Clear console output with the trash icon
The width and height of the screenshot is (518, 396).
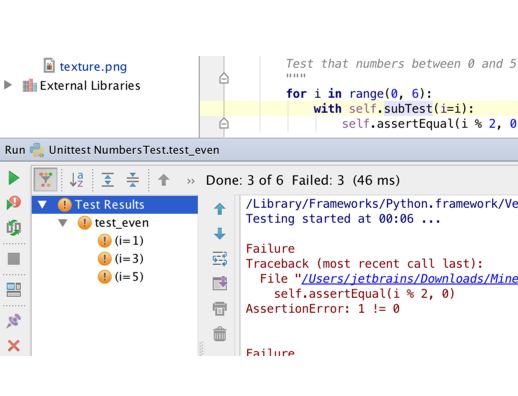(220, 334)
